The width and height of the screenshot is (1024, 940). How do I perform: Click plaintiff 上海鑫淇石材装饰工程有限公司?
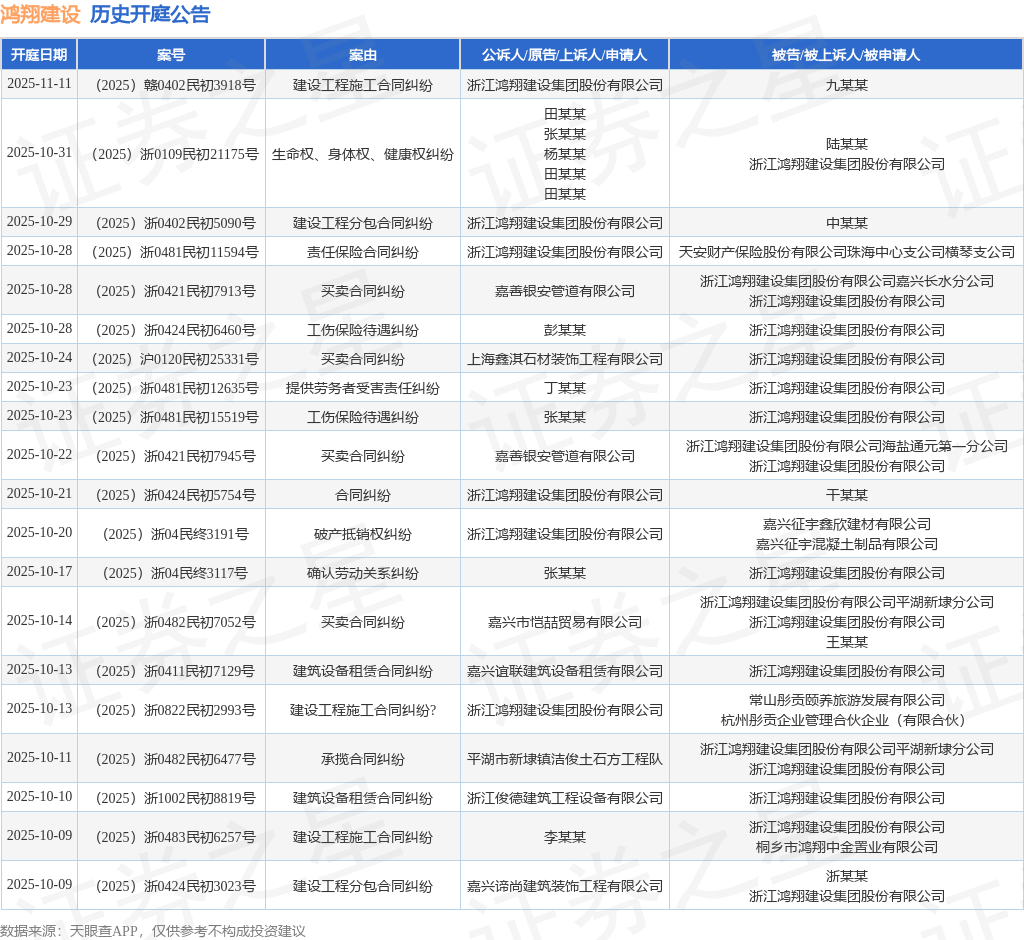pyautogui.click(x=565, y=359)
